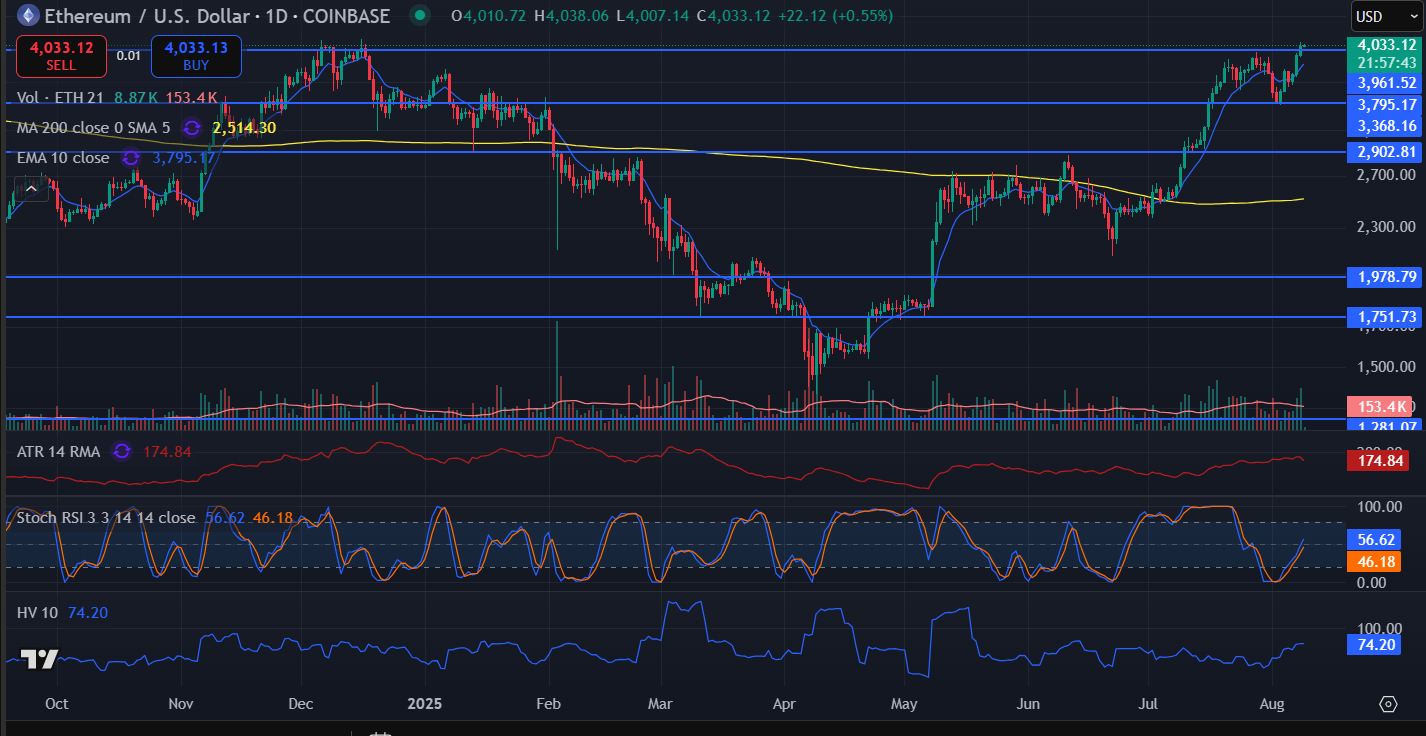
Task: Click the +22.12 (+0.55%) change value
Action: click(x=838, y=15)
